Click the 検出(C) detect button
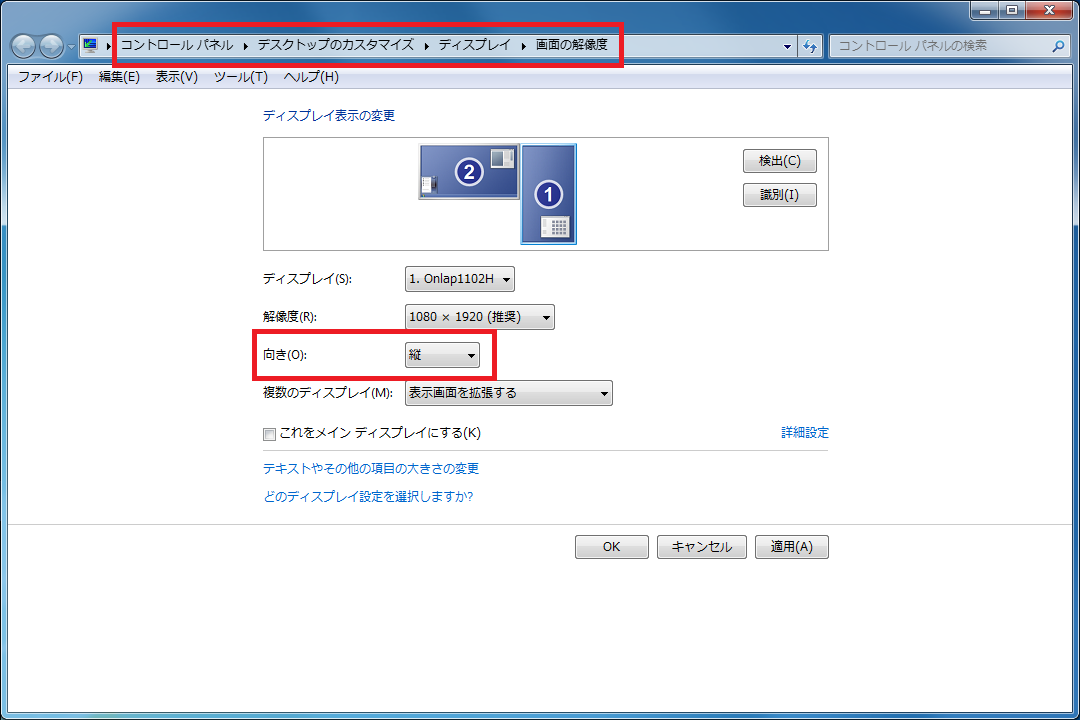The image size is (1080, 720). click(780, 161)
